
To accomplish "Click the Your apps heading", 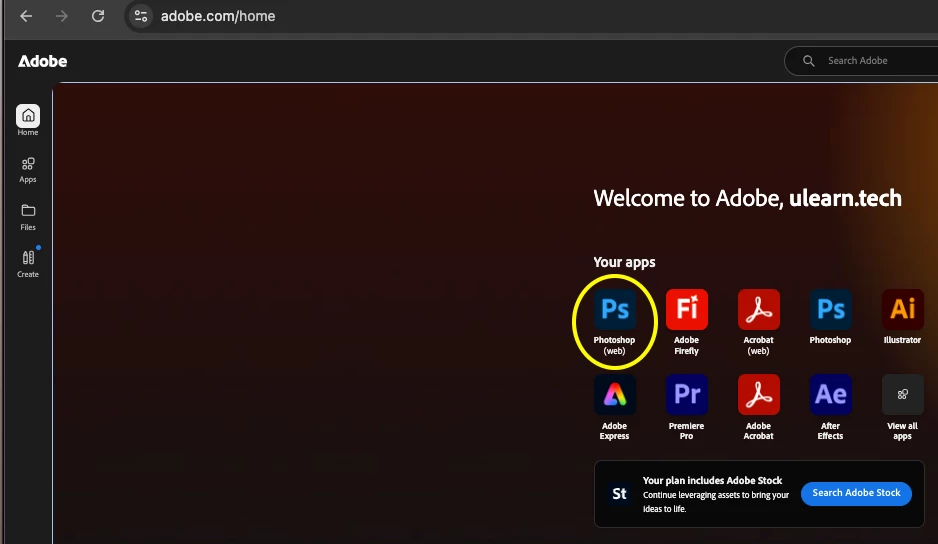I will [624, 262].
